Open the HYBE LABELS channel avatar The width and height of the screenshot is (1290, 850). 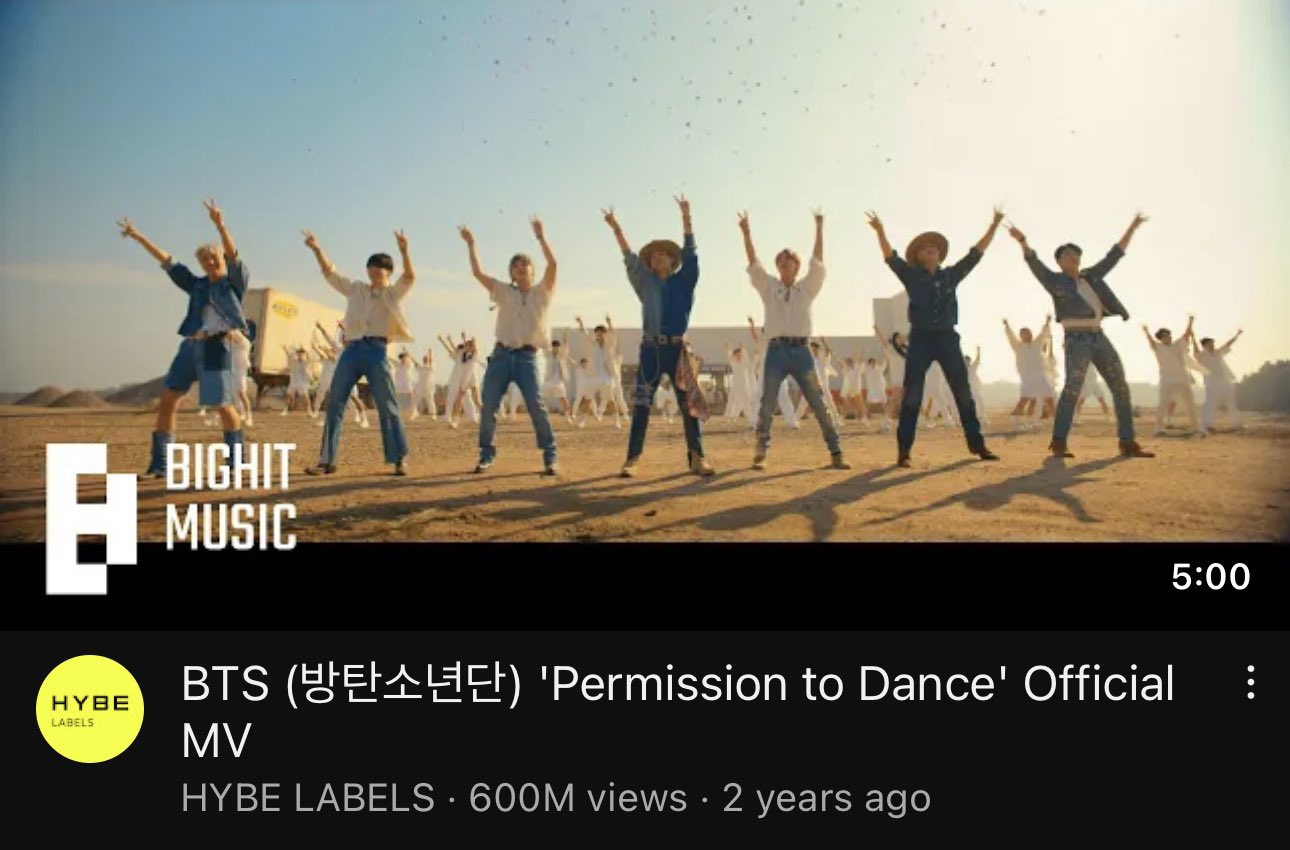point(90,709)
